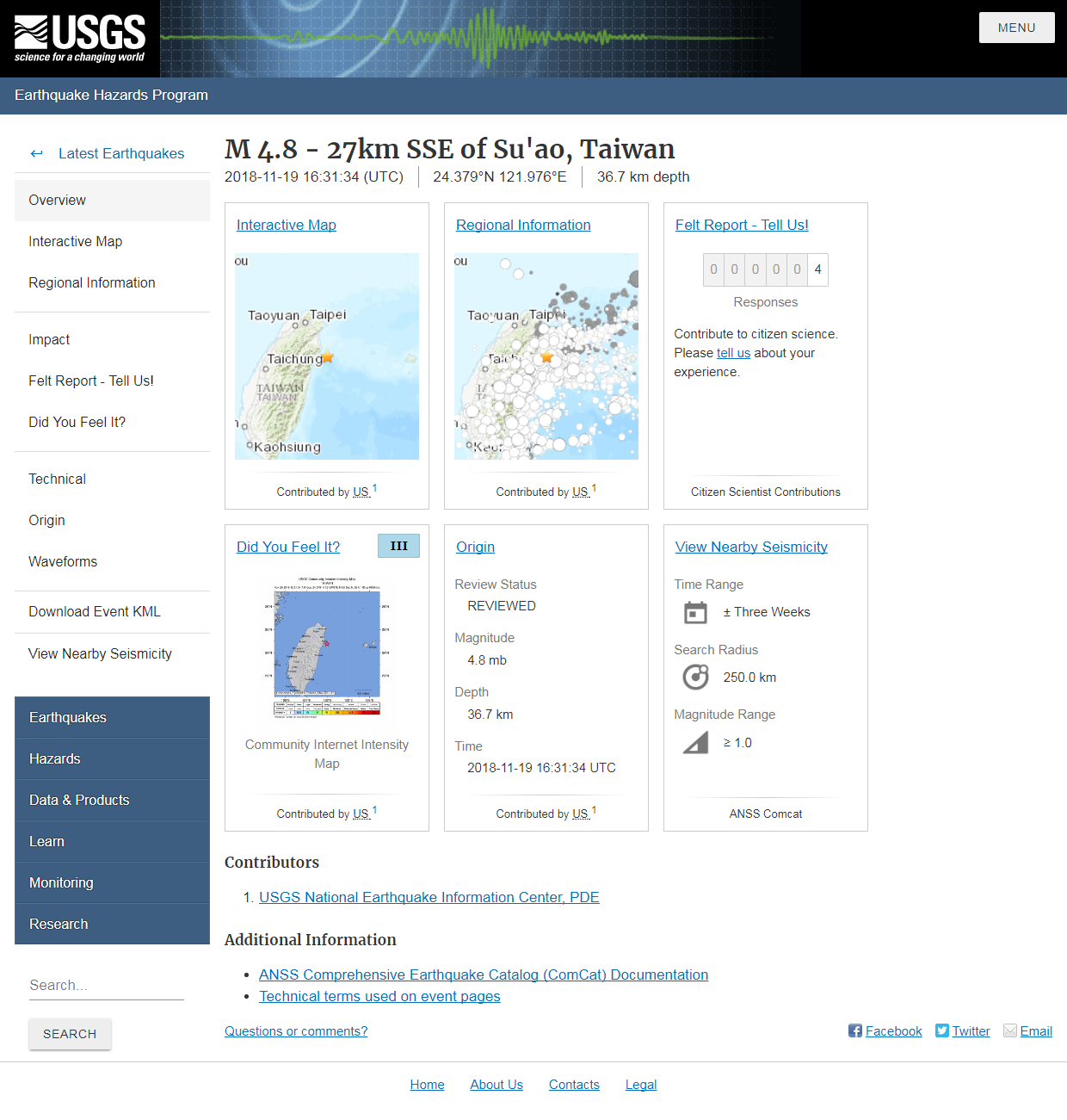
Task: Click US contributor under Origin card
Action: pos(580,814)
